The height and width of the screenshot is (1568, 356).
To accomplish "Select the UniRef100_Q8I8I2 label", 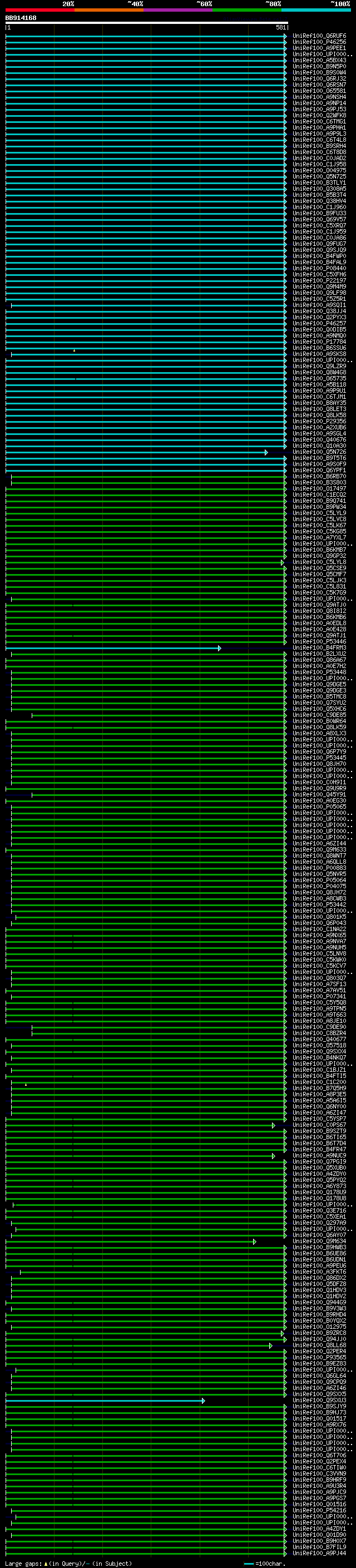I will click(x=319, y=611).
